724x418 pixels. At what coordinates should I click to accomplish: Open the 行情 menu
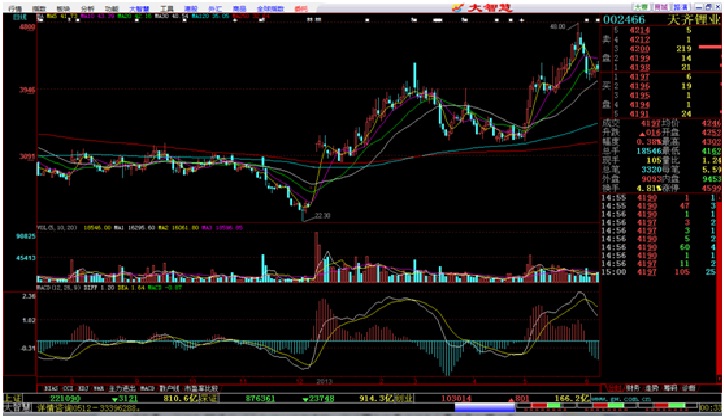15,8
